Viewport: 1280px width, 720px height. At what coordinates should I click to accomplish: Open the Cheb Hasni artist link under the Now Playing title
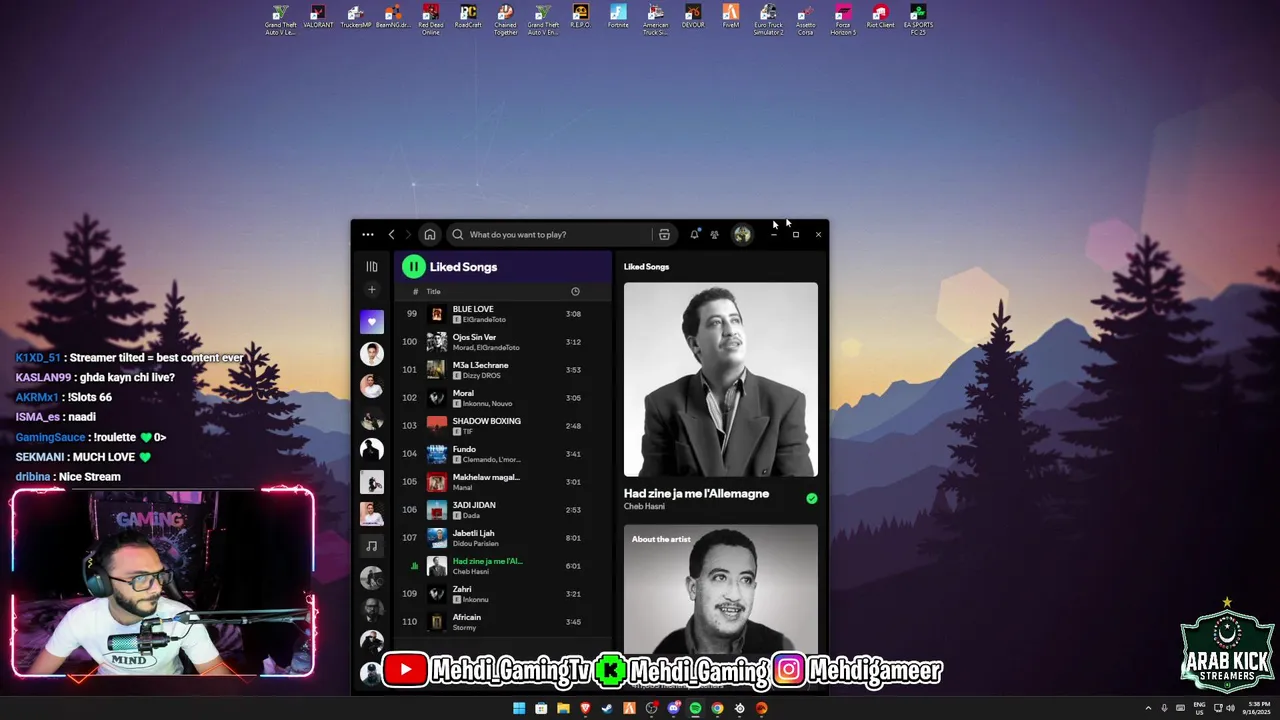click(644, 507)
